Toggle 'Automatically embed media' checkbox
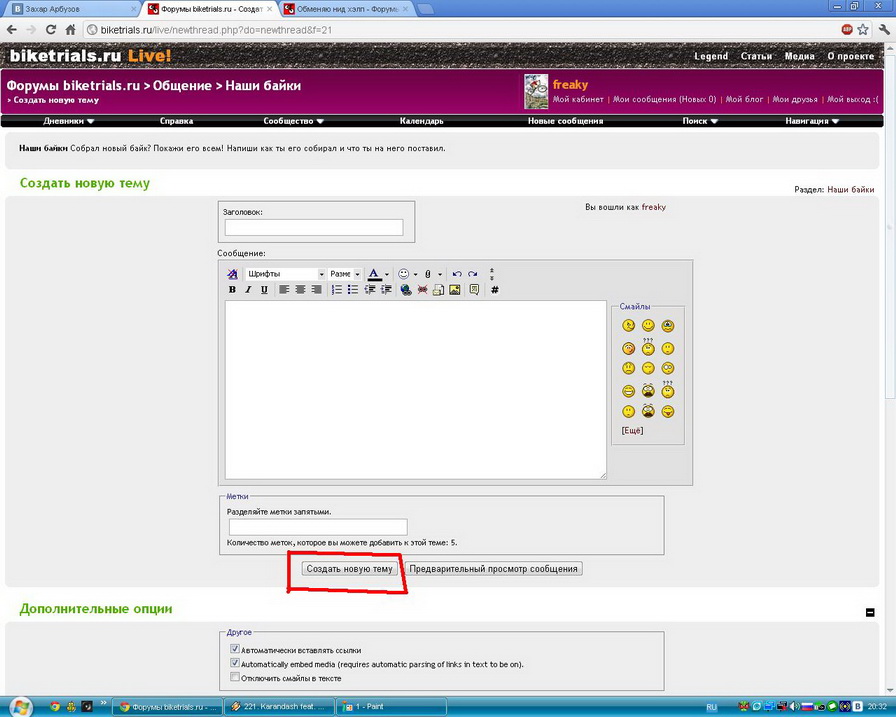Image resolution: width=896 pixels, height=717 pixels. point(235,663)
